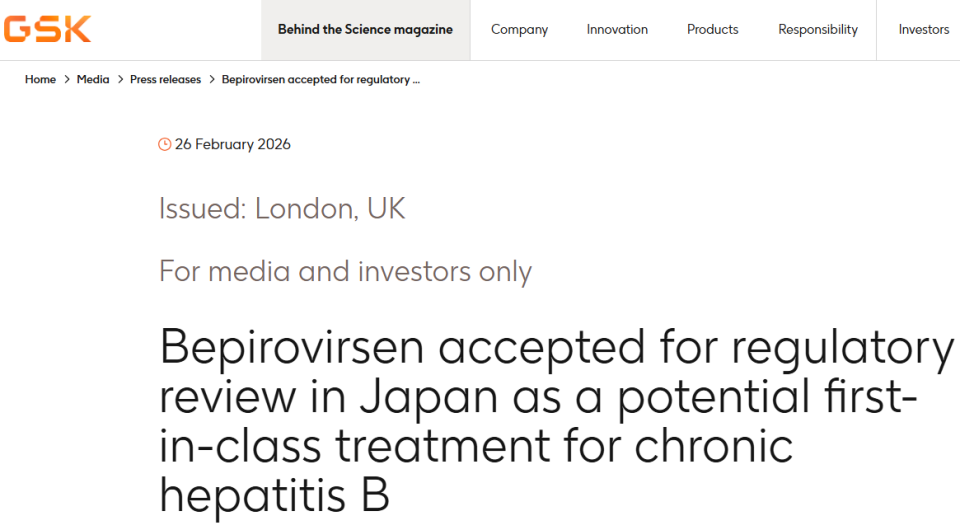Screen dimensions: 960x530
Task: Go to Media in the breadcrumb
Action: (93, 80)
